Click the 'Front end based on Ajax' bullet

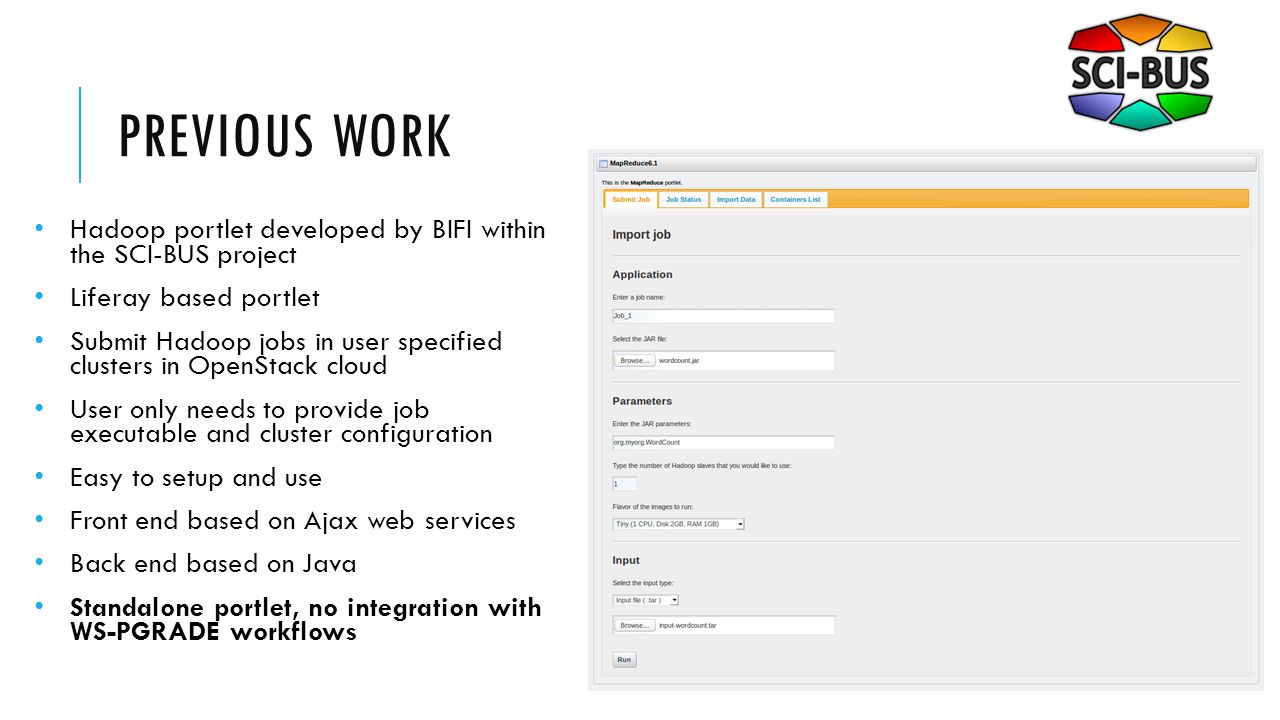pyautogui.click(x=293, y=521)
